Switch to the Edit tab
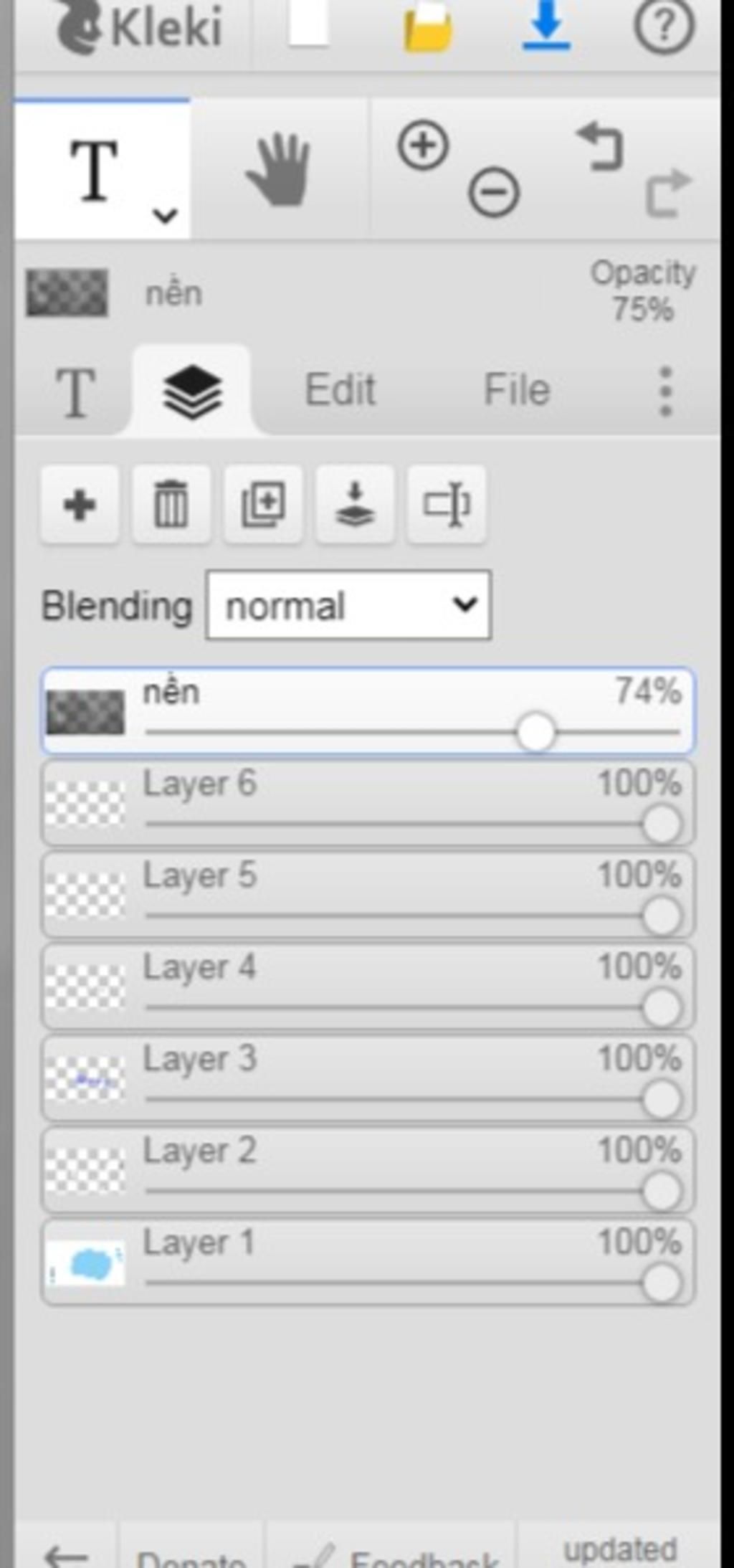 coord(340,390)
